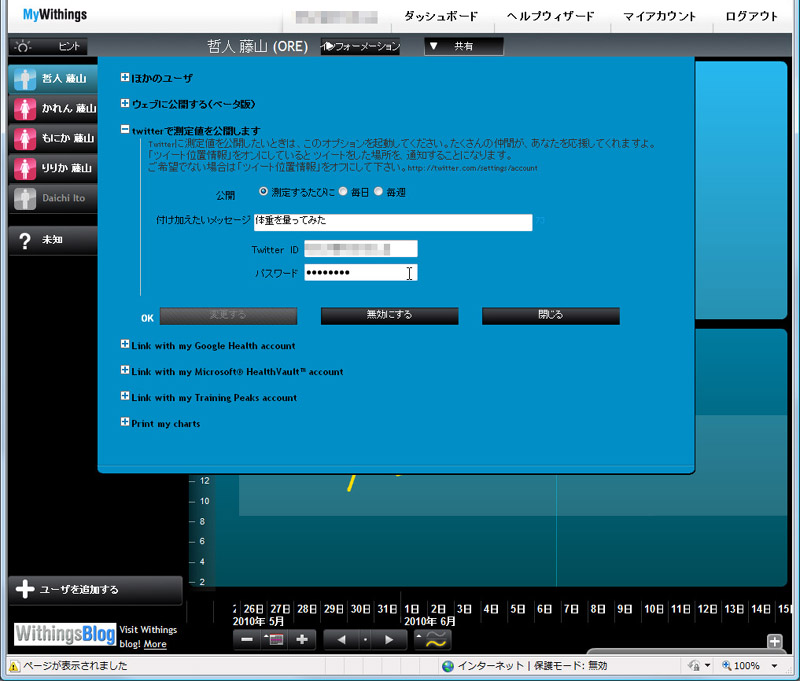
Task: Click the warning icon in status bar
Action: pyautogui.click(x=14, y=666)
